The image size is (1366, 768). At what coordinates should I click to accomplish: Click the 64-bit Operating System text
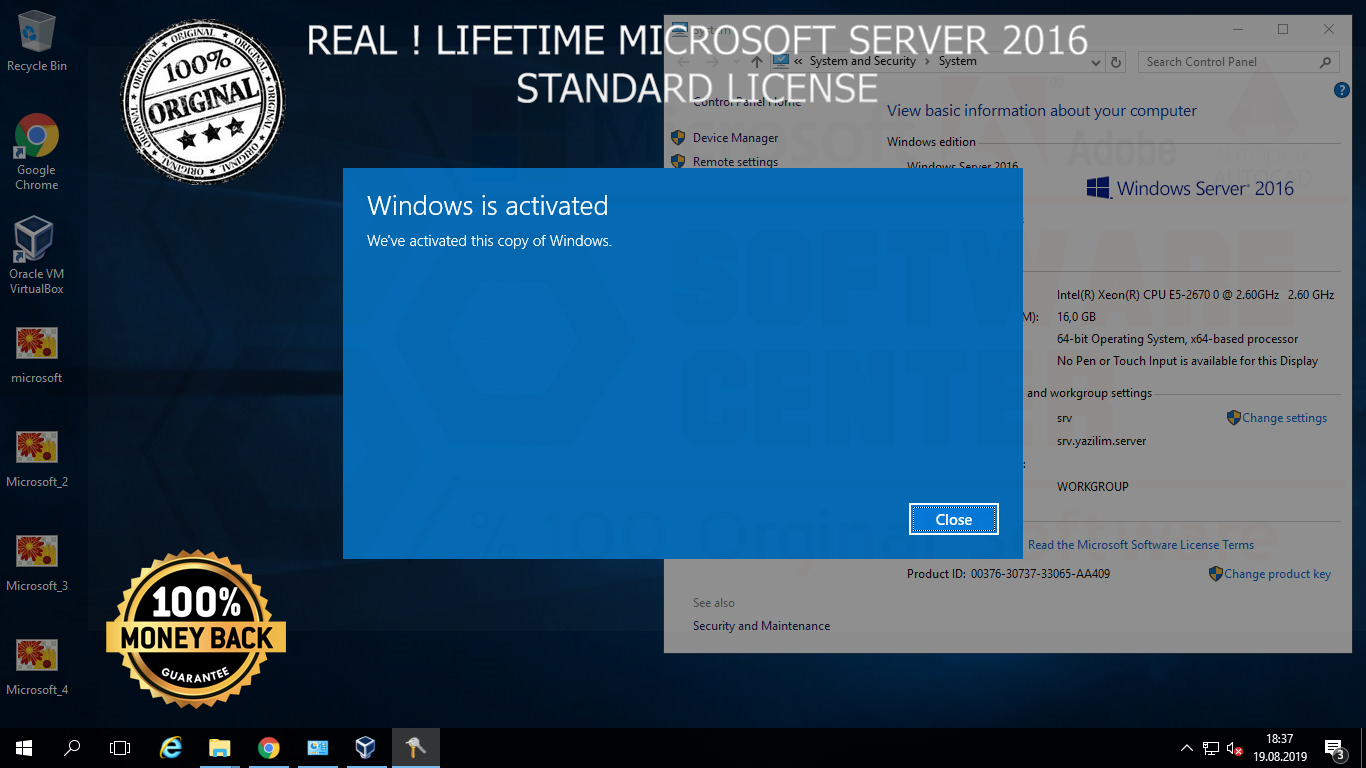click(1177, 339)
